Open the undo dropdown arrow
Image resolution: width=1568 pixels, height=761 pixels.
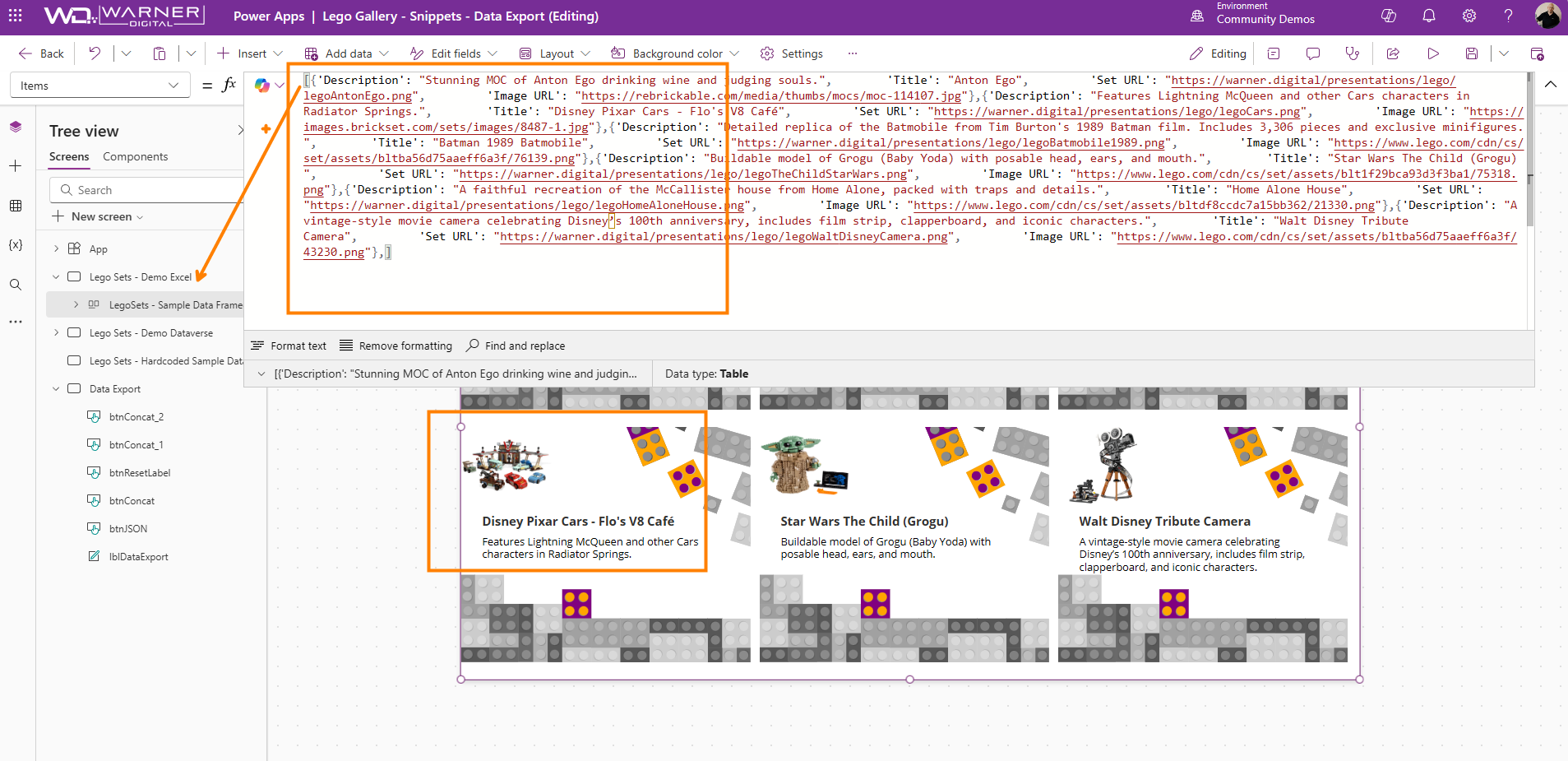126,53
